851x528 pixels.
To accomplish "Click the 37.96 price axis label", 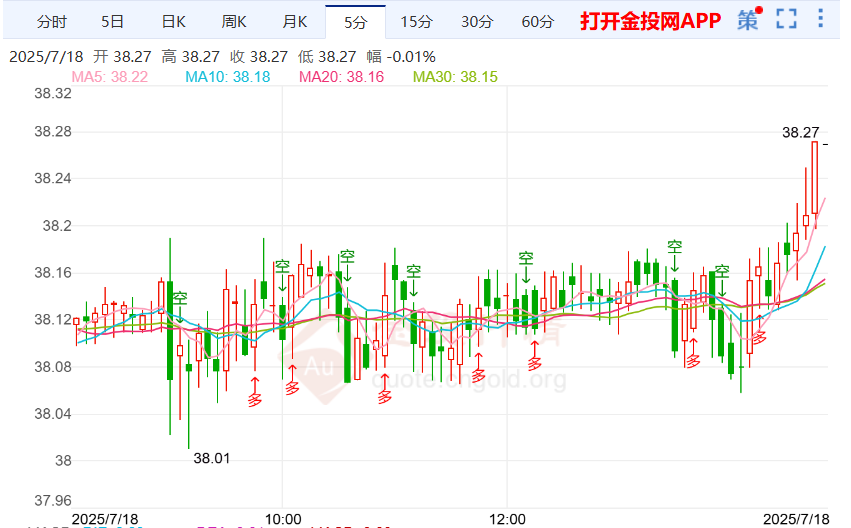I will pyautogui.click(x=53, y=500).
